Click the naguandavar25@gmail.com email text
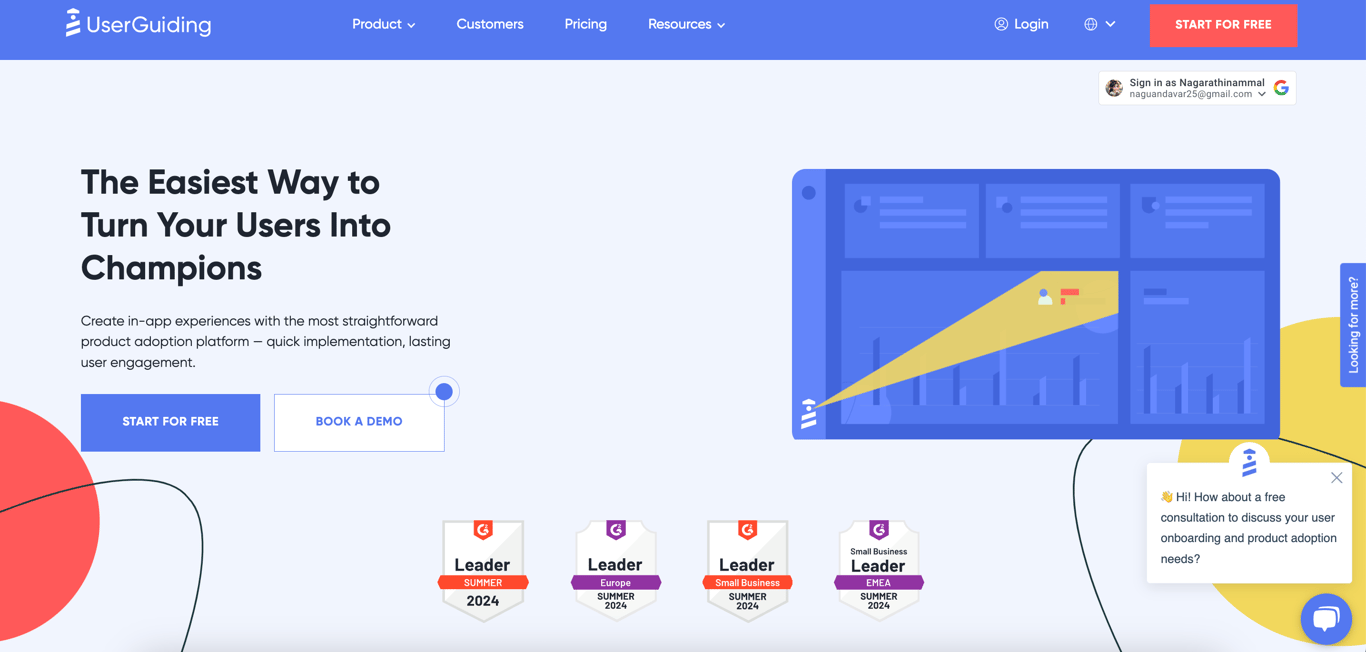 point(1191,94)
